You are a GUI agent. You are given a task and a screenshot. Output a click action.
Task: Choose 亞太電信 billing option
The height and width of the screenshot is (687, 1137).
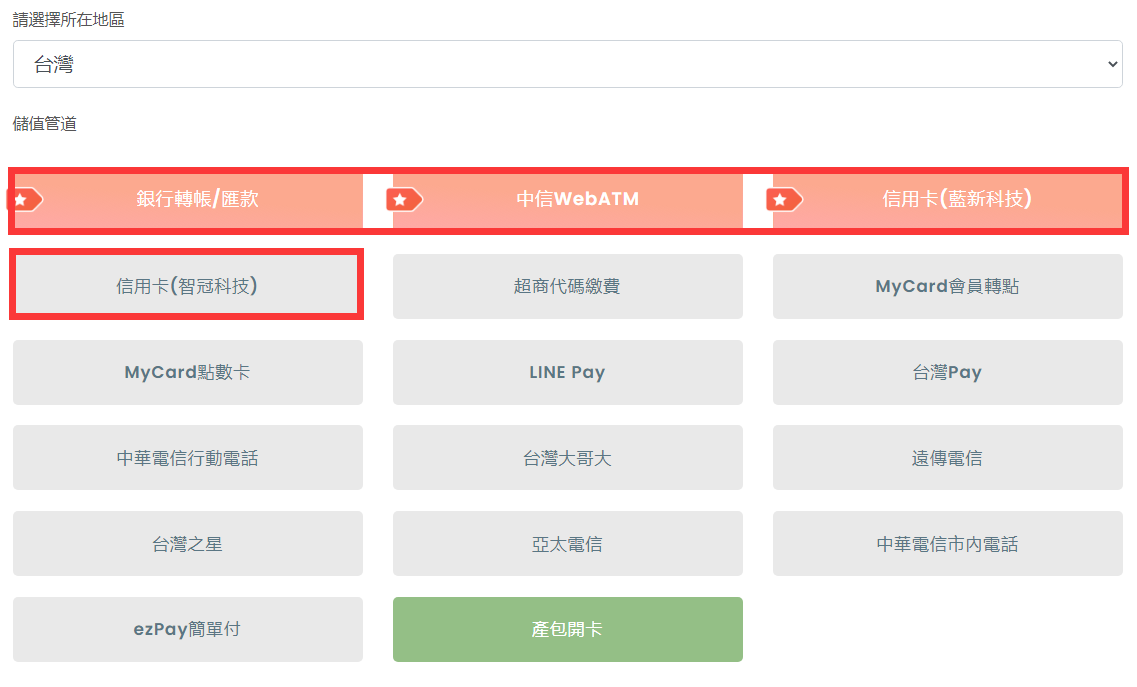click(x=568, y=543)
